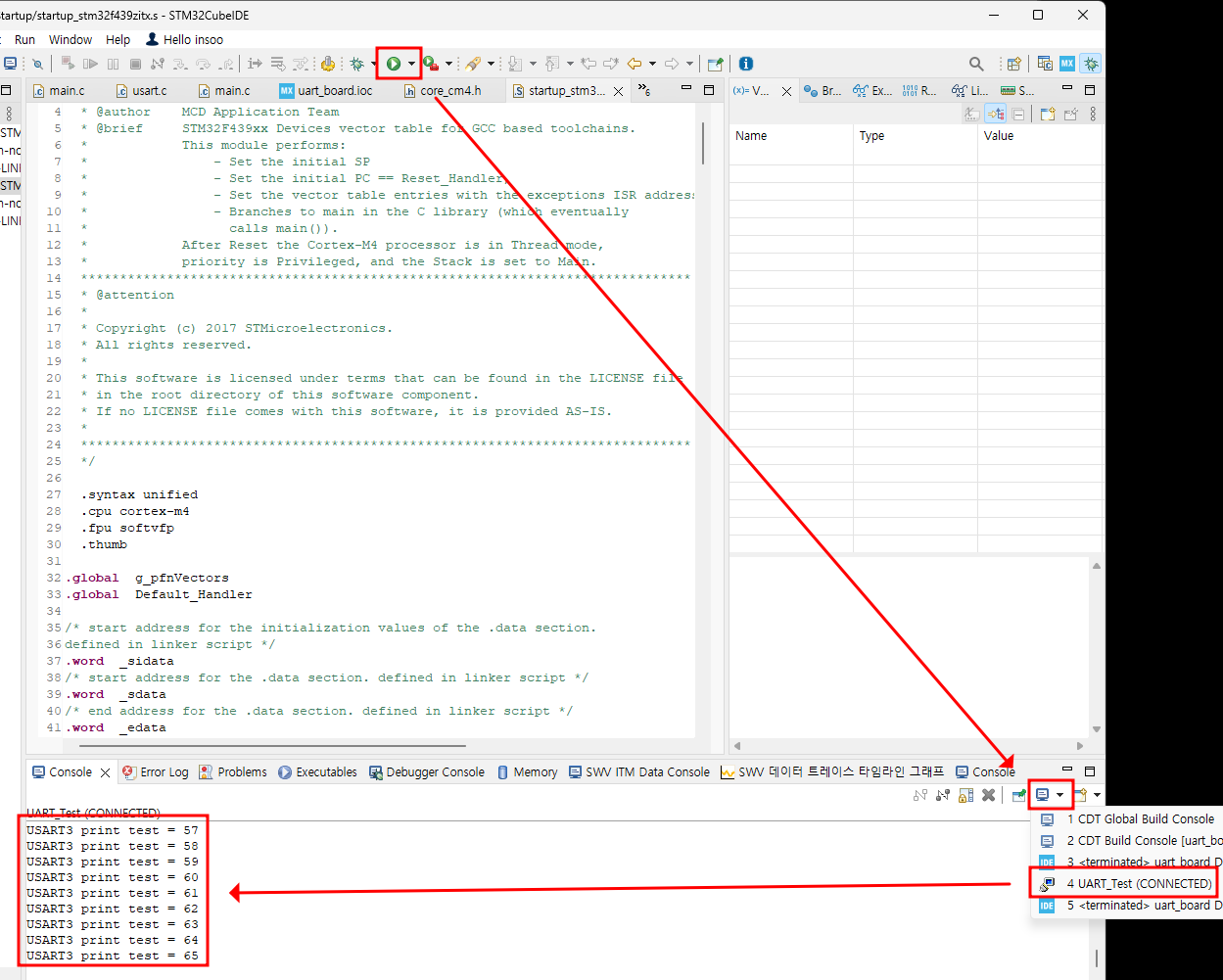Toggle console Scroll Lock icon
The image size is (1223, 980).
coord(965,795)
